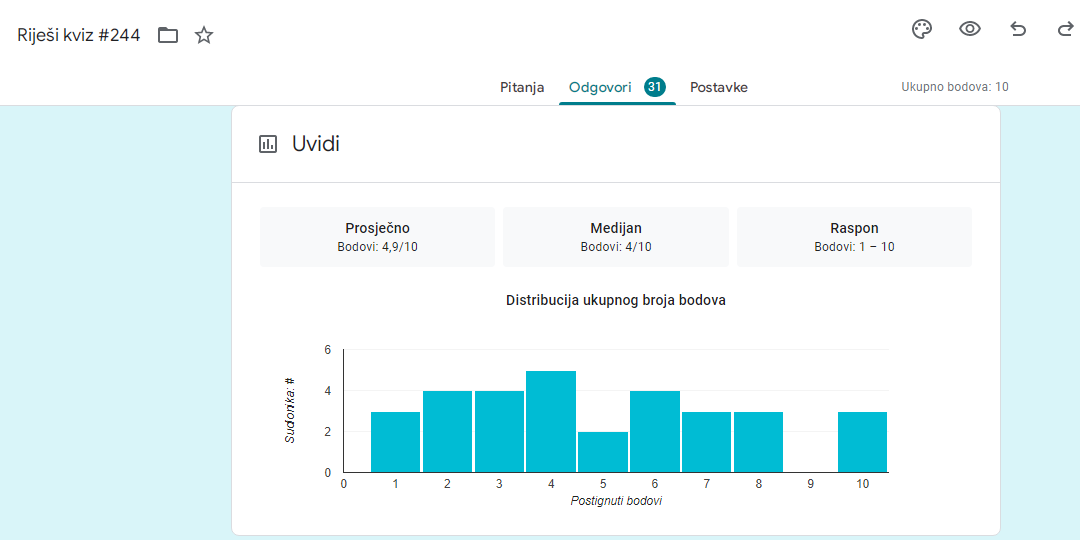Click the histogram bar for score 10
The height and width of the screenshot is (540, 1080).
tap(862, 442)
